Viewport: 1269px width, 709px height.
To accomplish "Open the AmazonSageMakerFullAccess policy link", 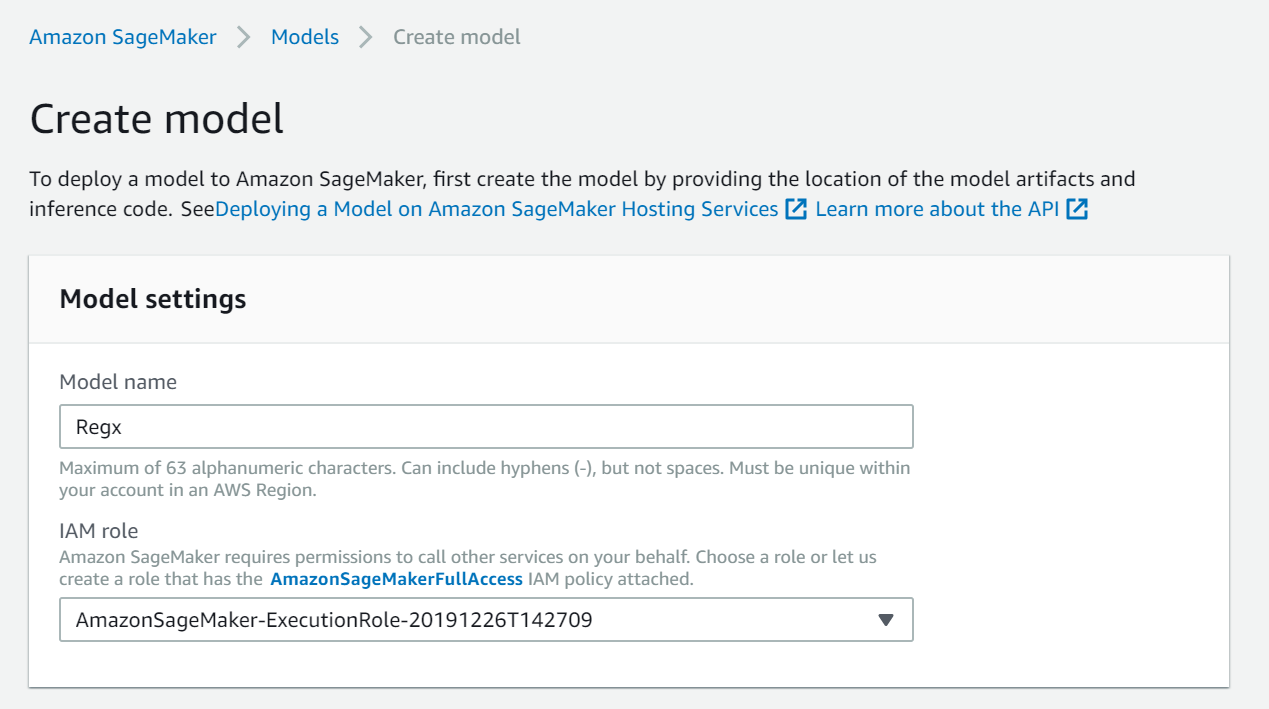I will point(396,579).
